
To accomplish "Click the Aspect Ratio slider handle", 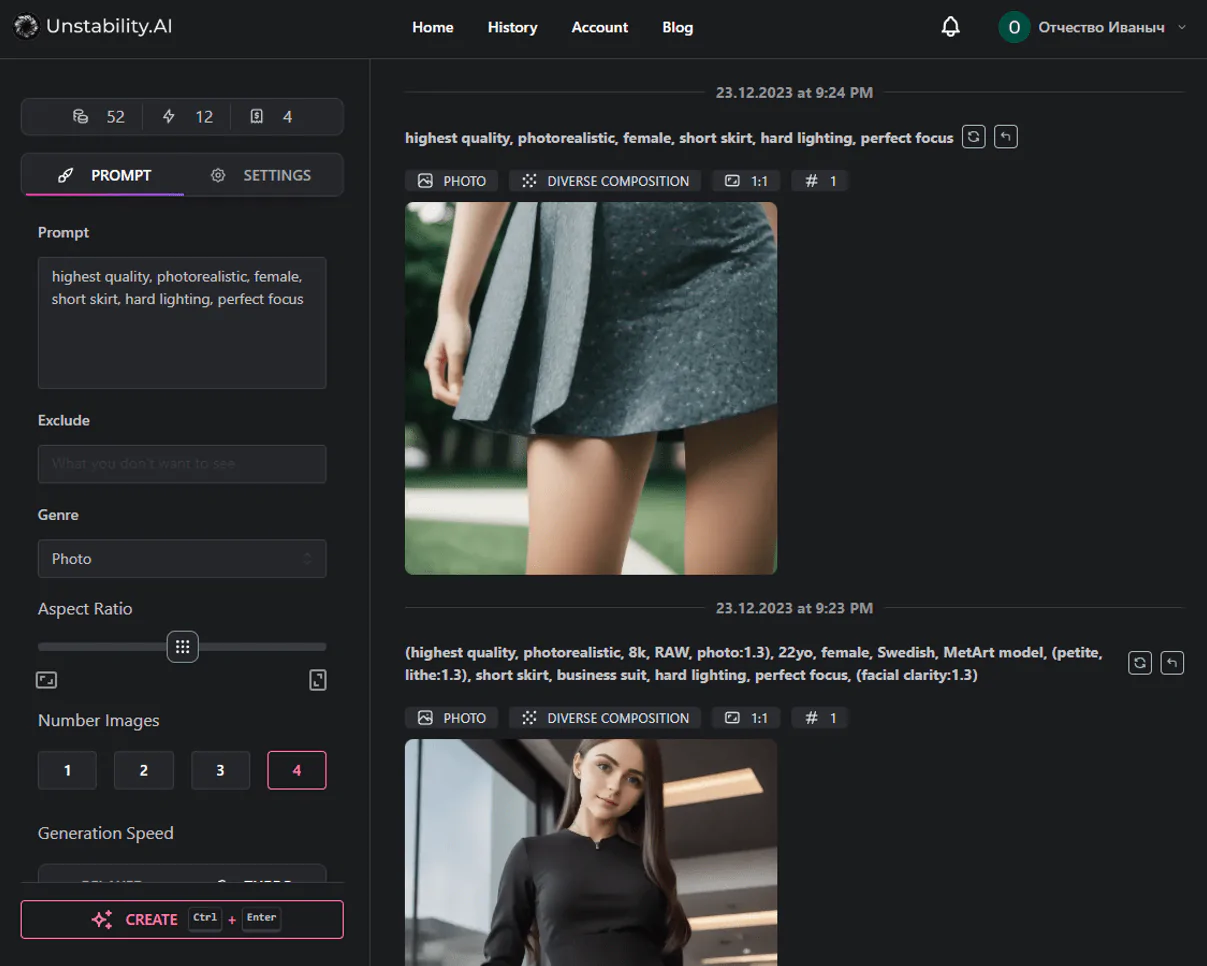I will (182, 647).
